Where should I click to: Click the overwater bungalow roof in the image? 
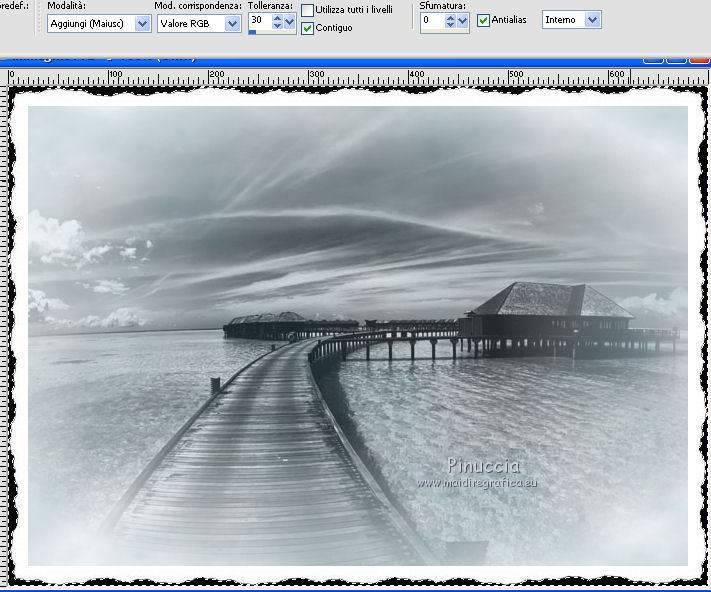(552, 299)
